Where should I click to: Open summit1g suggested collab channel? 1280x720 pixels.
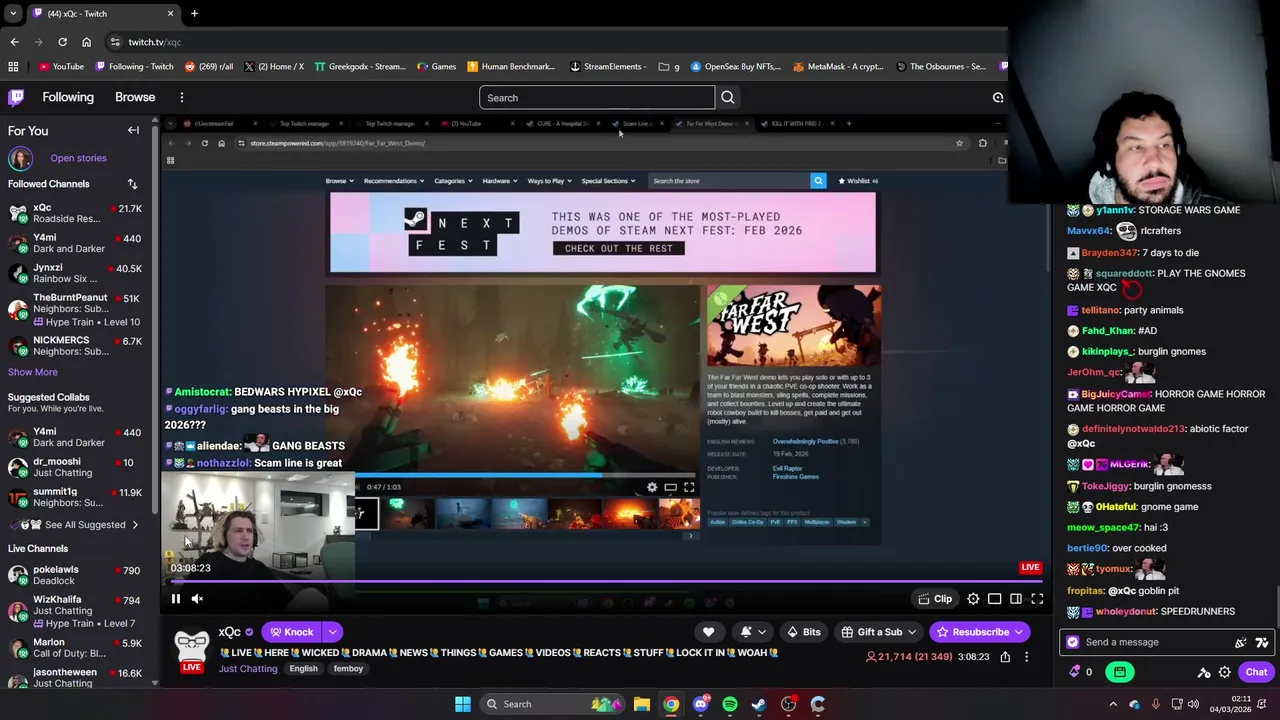(x=77, y=497)
